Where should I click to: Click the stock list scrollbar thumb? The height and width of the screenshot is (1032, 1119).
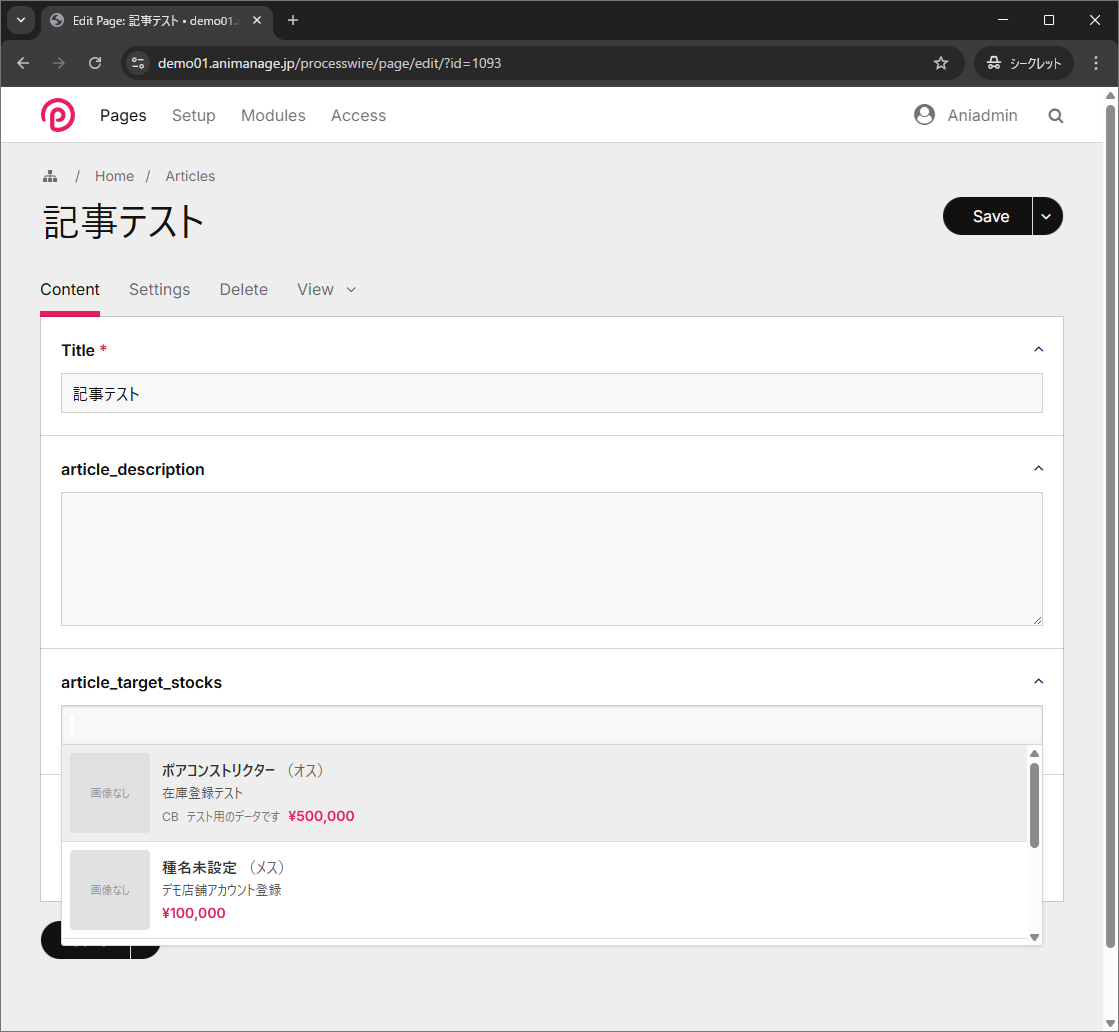point(1034,805)
